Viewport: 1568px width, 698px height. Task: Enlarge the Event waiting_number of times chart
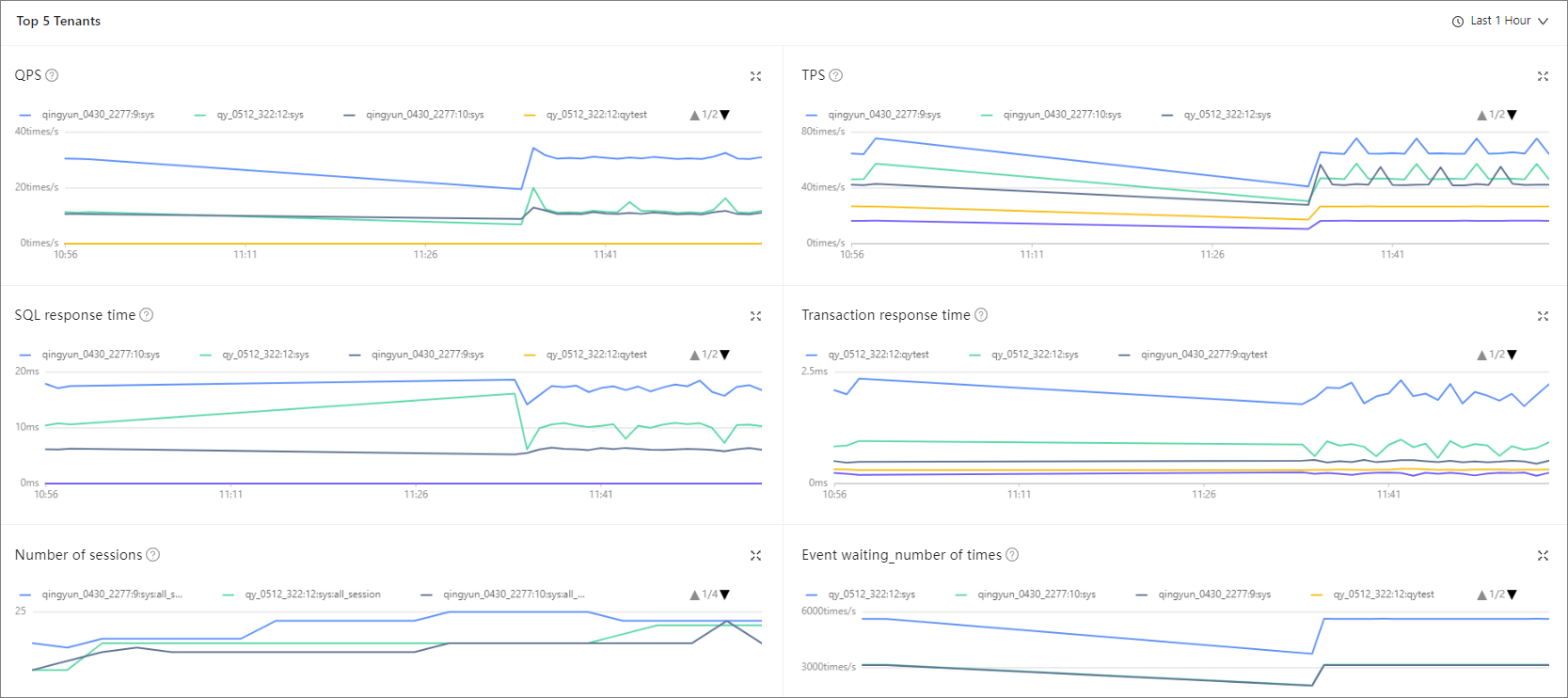(1543, 556)
